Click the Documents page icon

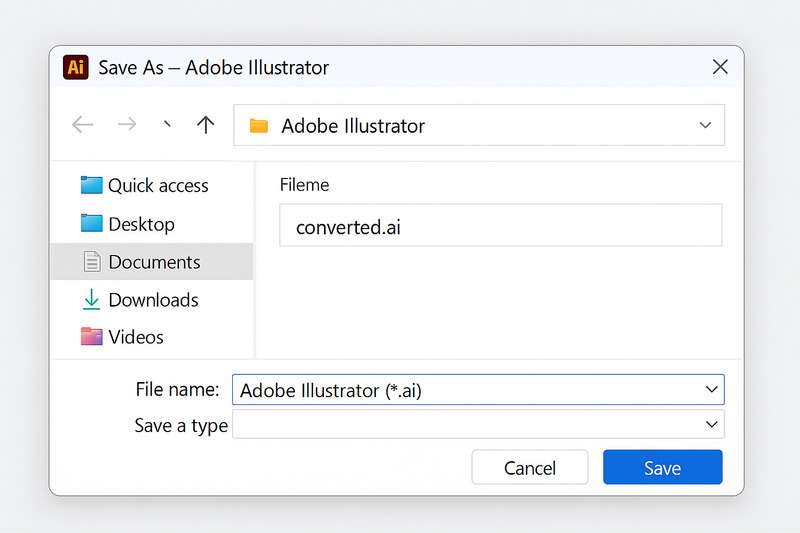point(92,262)
